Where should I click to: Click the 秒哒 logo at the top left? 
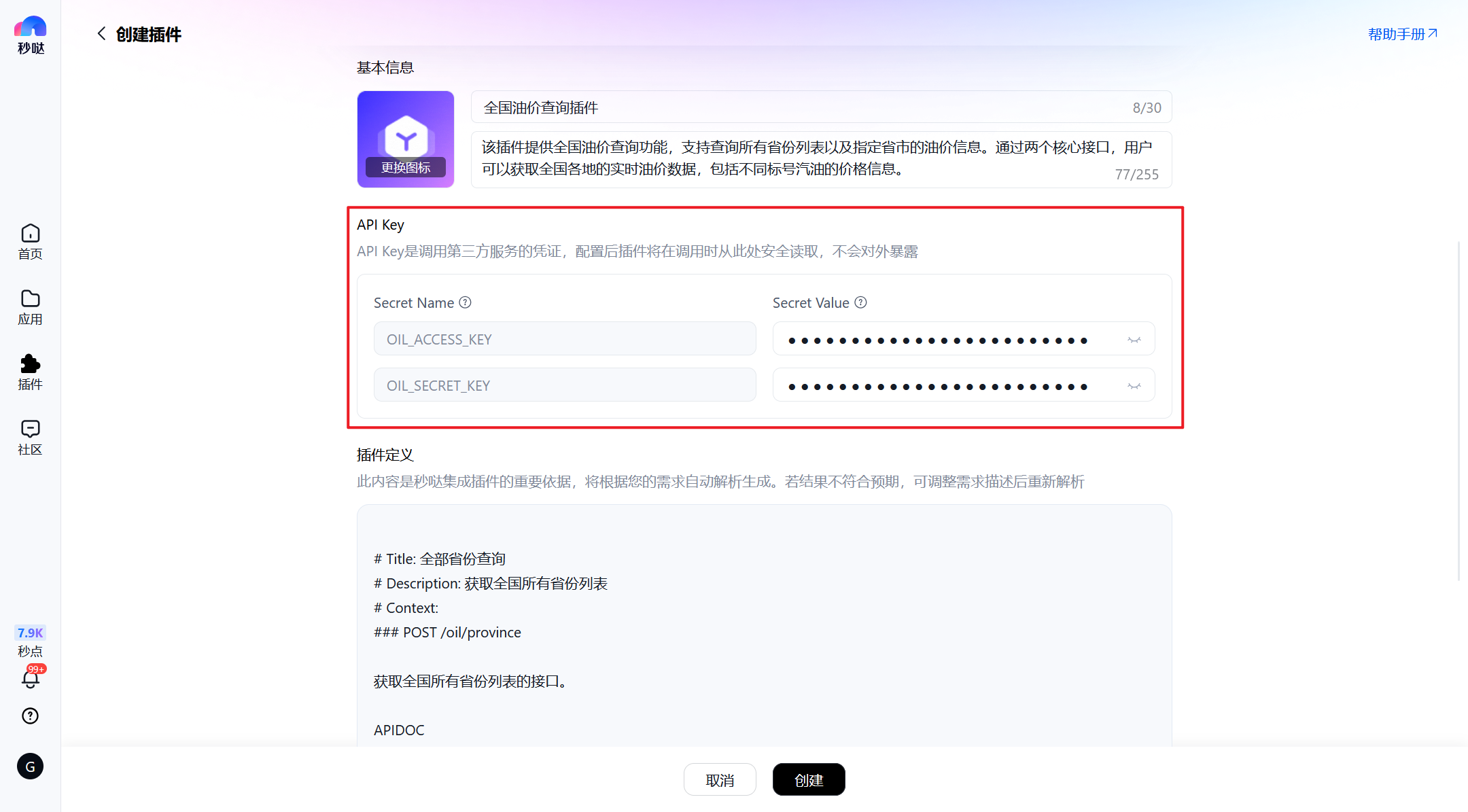point(30,32)
